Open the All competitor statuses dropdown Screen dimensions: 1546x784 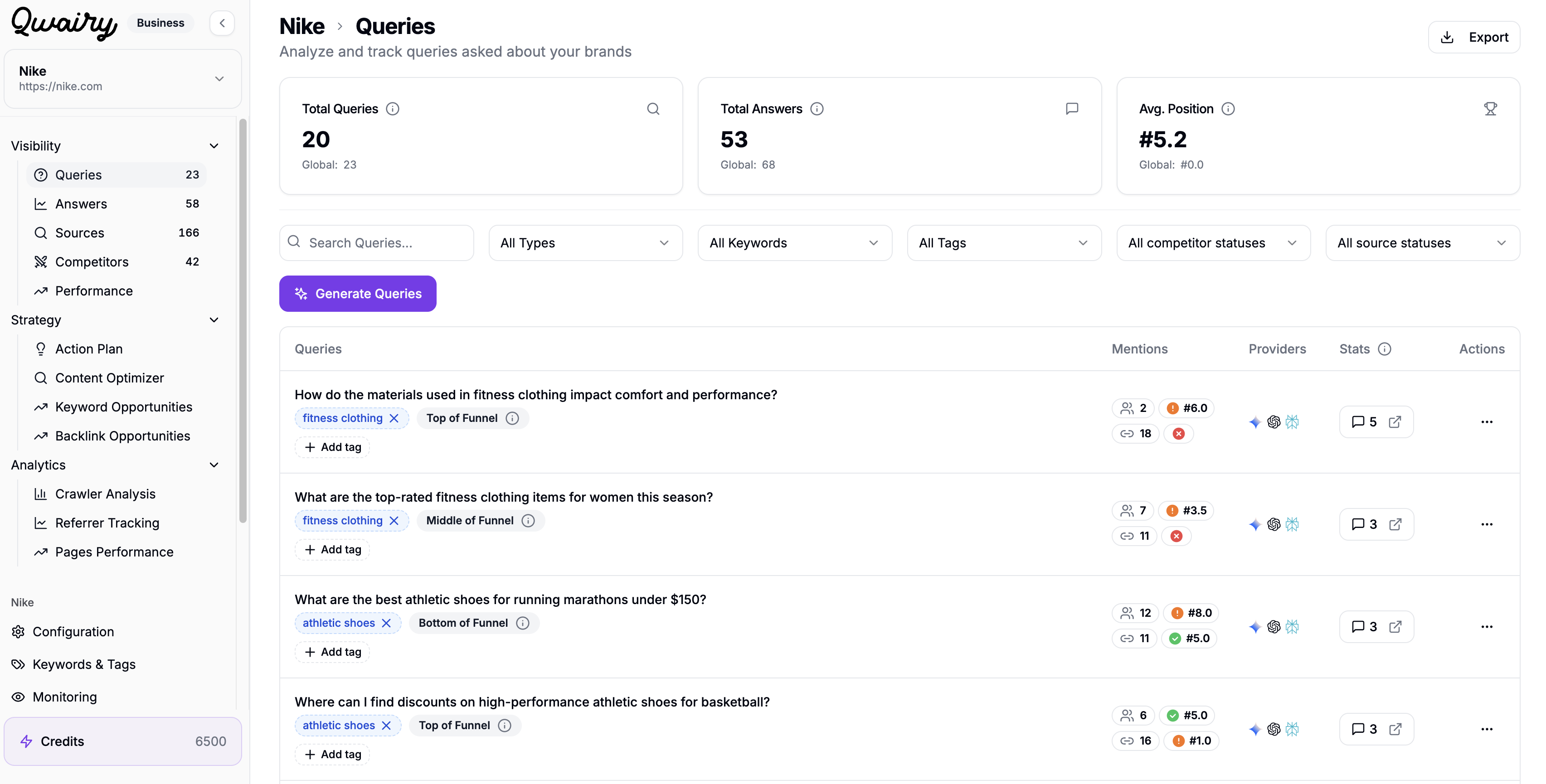pyautogui.click(x=1213, y=243)
